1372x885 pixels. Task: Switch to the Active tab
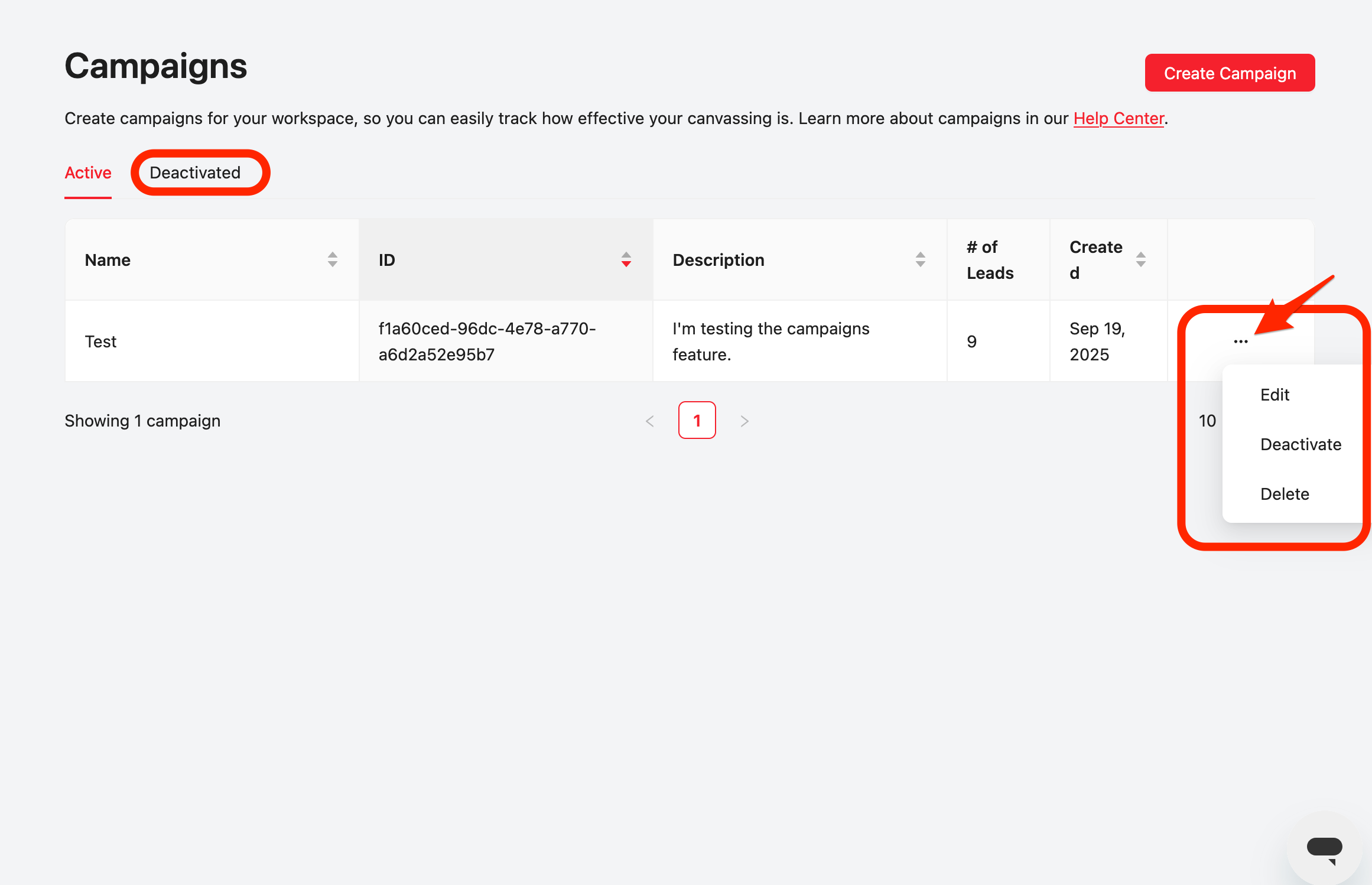click(88, 173)
